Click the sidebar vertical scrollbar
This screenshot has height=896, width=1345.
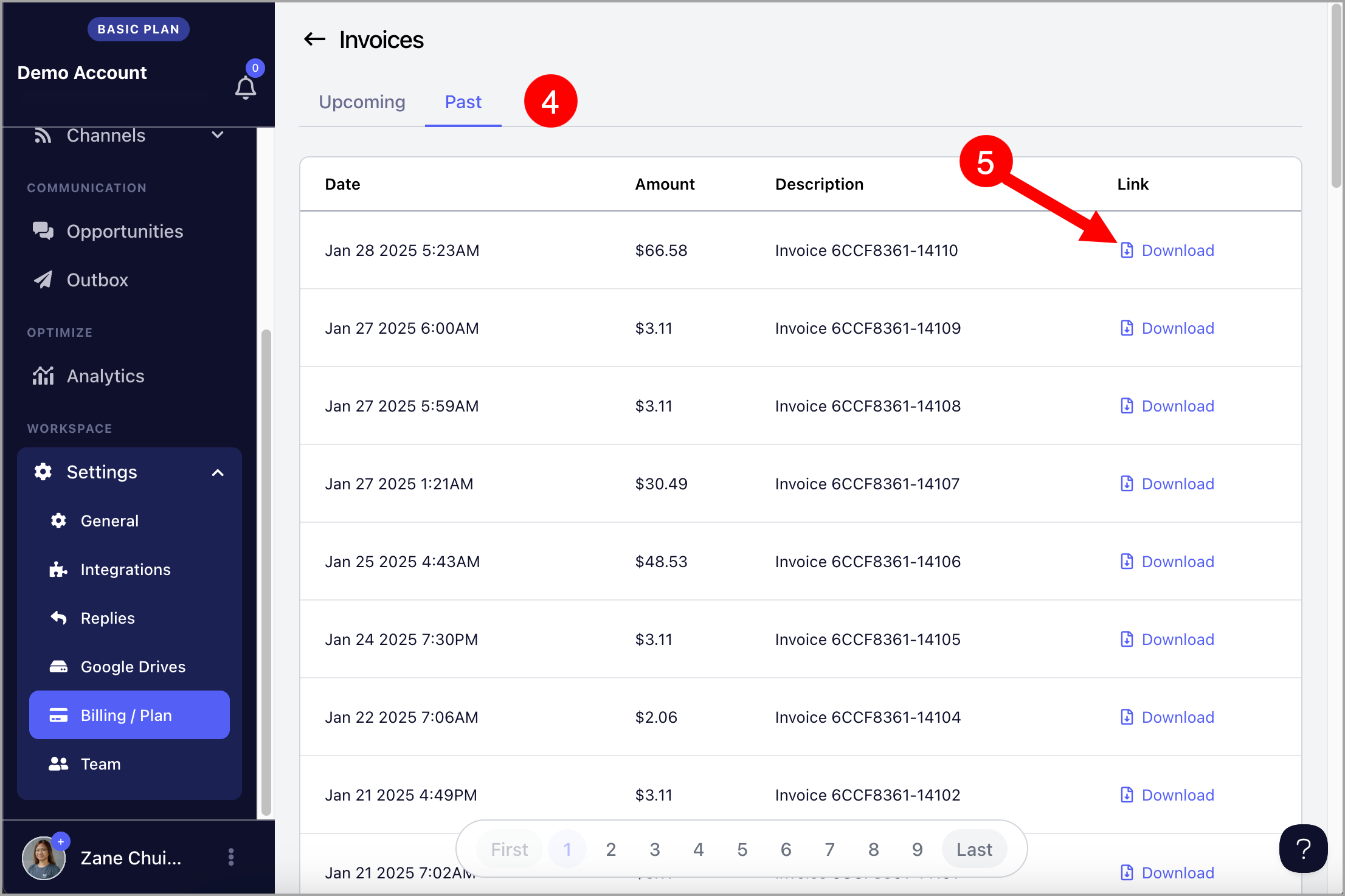point(266,571)
